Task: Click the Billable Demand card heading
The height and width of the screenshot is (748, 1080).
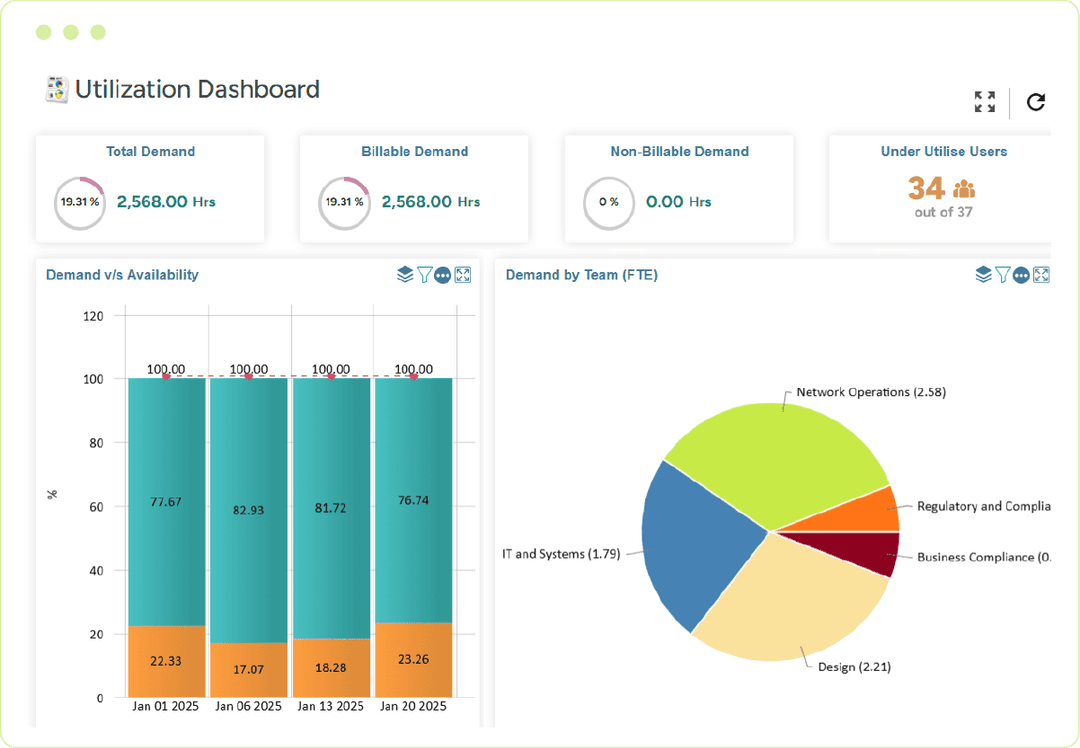Action: (x=414, y=151)
